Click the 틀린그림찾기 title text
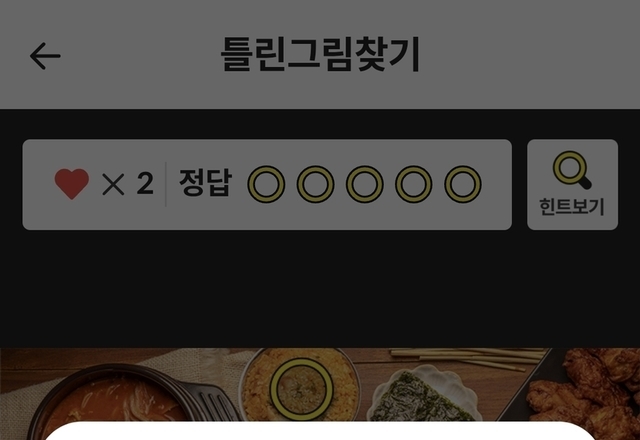 click(x=320, y=54)
